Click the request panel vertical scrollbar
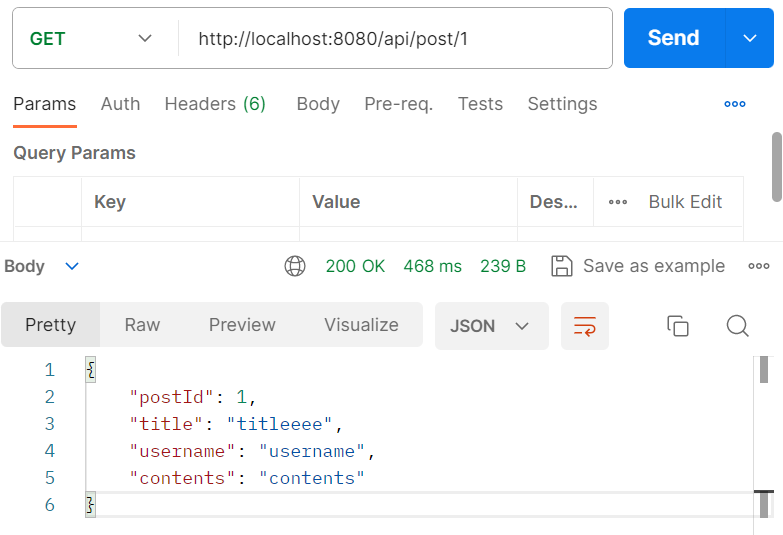The width and height of the screenshot is (783, 535). pos(777,167)
